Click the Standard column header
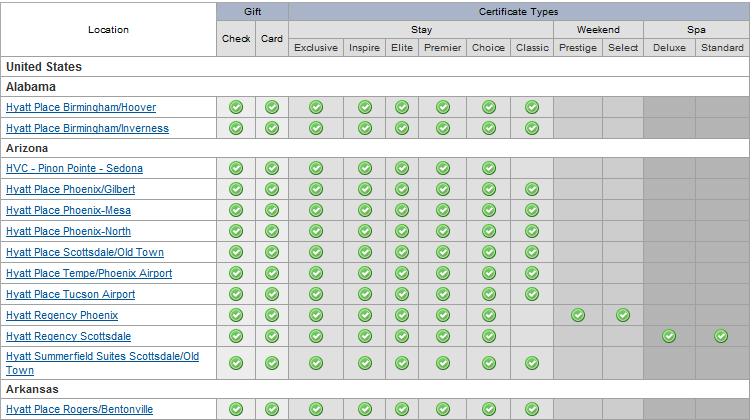This screenshot has width=753, height=420. 722,48
